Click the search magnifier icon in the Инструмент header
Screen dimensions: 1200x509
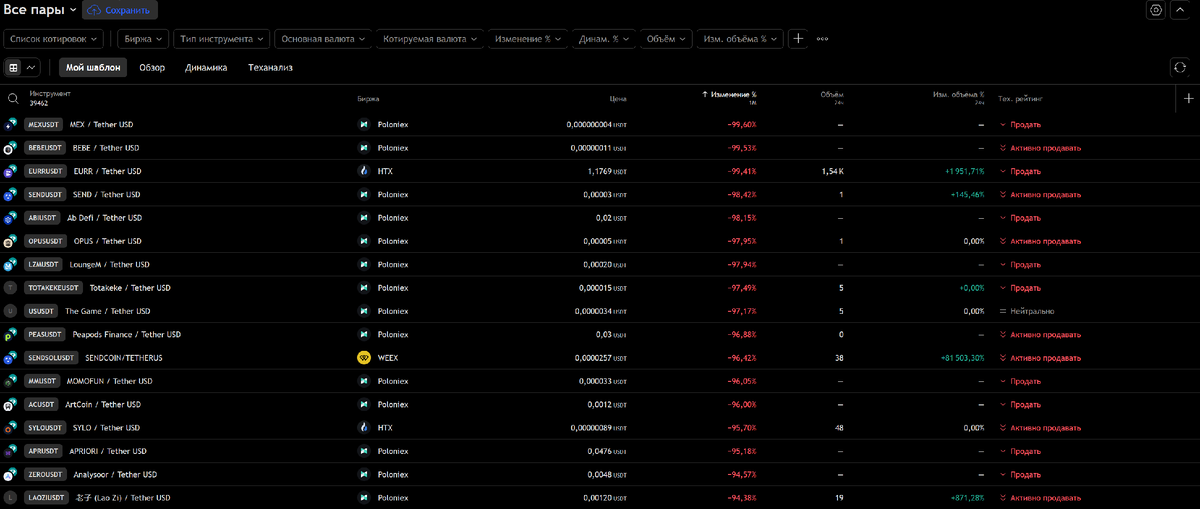[x=13, y=98]
